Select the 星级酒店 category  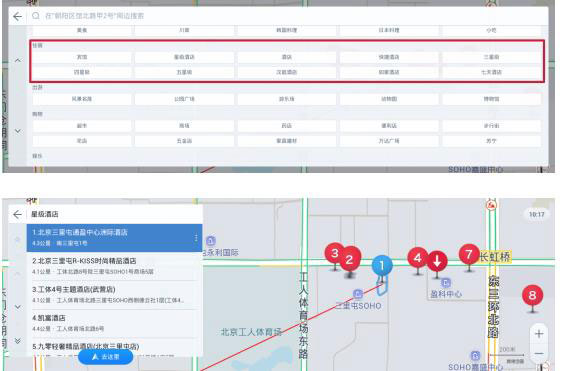[x=184, y=57]
